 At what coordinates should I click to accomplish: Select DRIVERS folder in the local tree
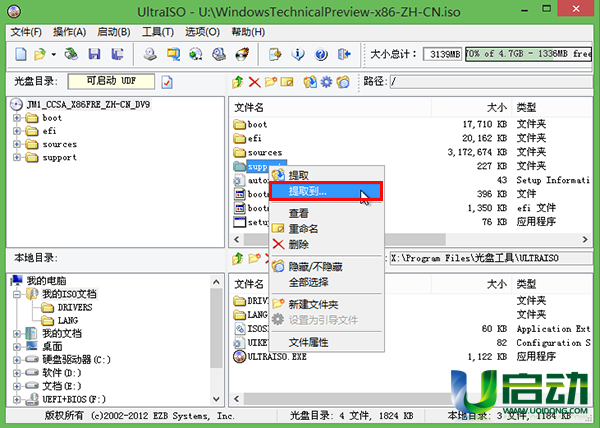click(75, 307)
